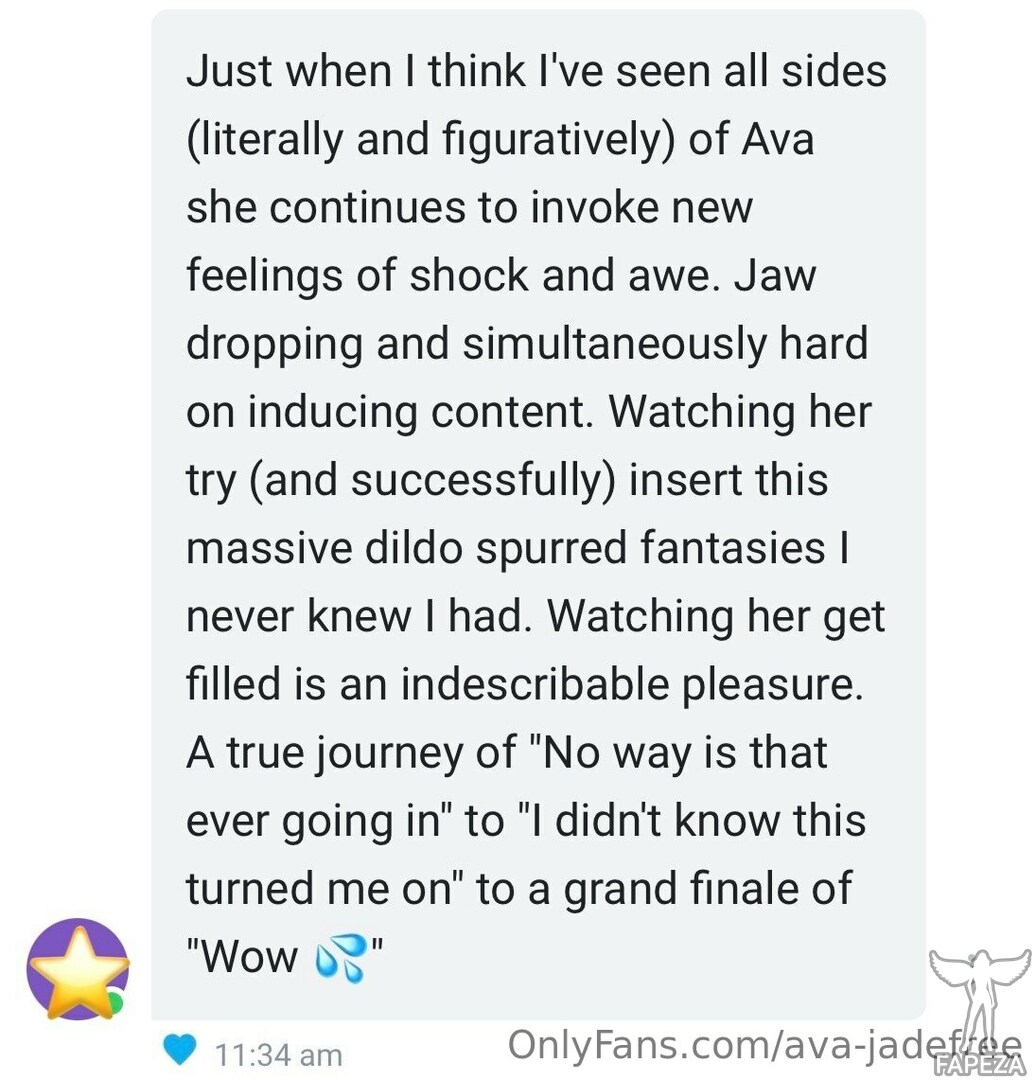Select the 11:34 am timestamp

tap(278, 1055)
